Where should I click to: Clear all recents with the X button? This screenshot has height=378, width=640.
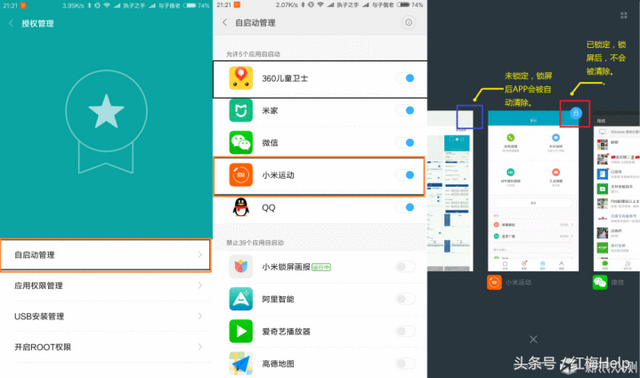click(533, 339)
